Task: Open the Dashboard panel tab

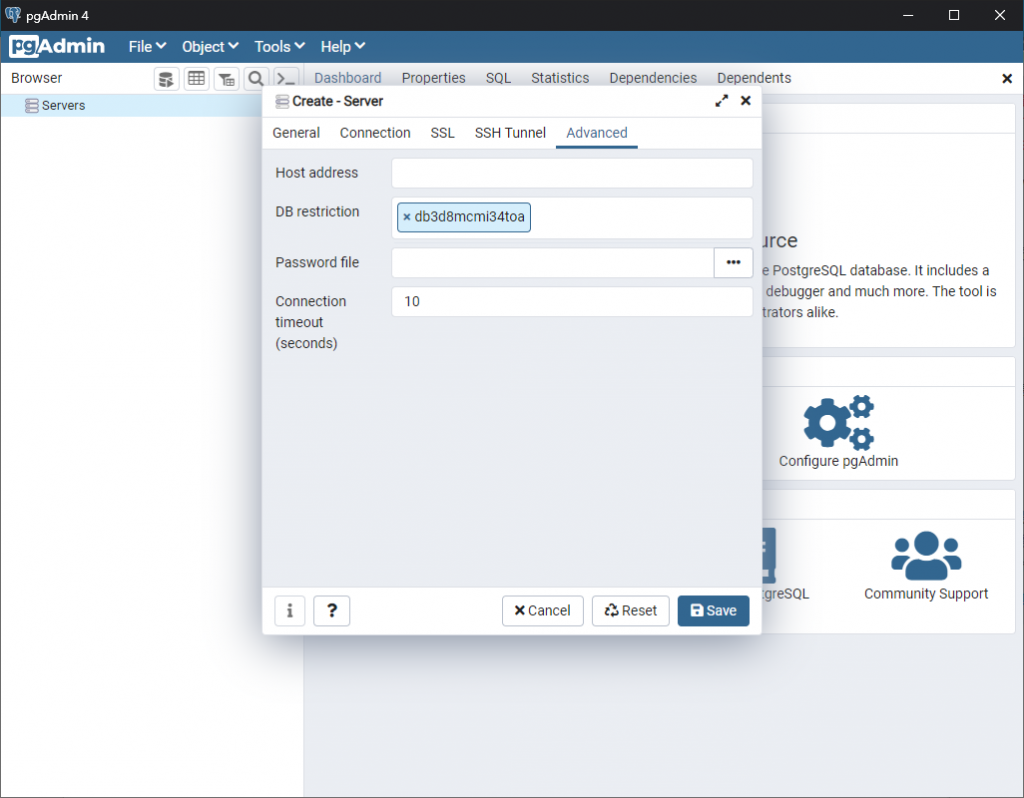Action: click(347, 78)
